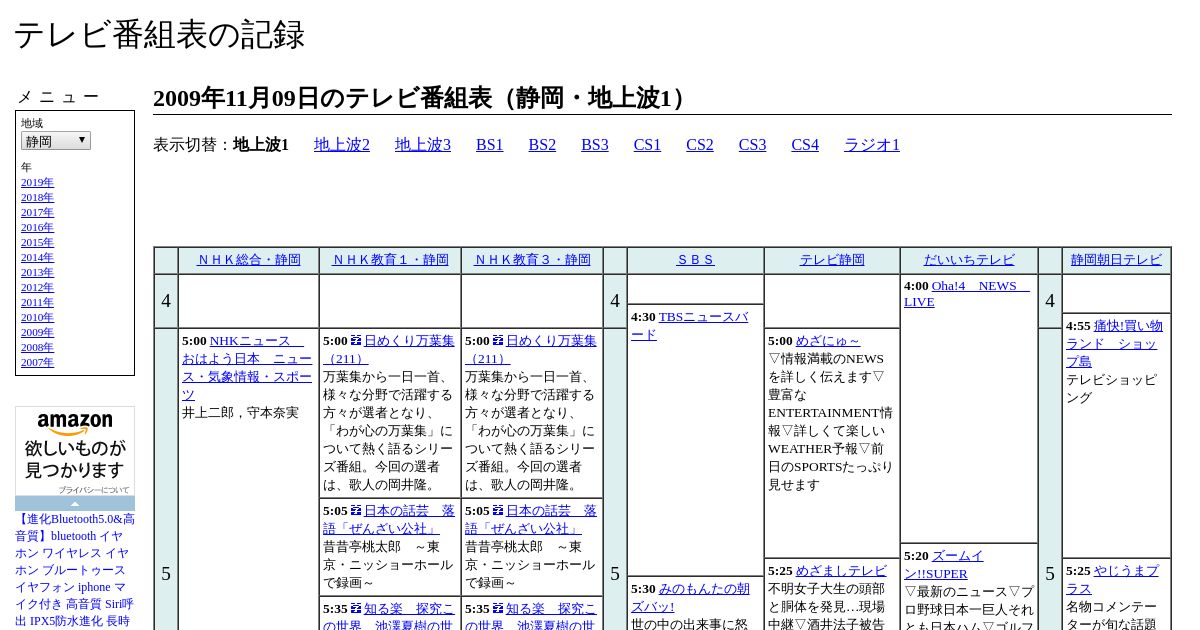This screenshot has width=1200, height=630.
Task: Switch view to CS4
Action: [x=805, y=145]
